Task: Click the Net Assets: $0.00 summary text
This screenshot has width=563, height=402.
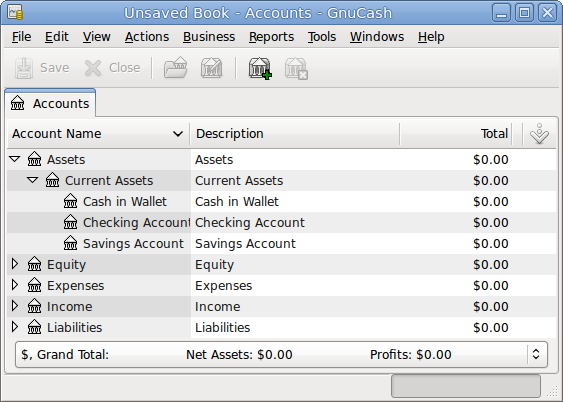Action: pyautogui.click(x=239, y=355)
